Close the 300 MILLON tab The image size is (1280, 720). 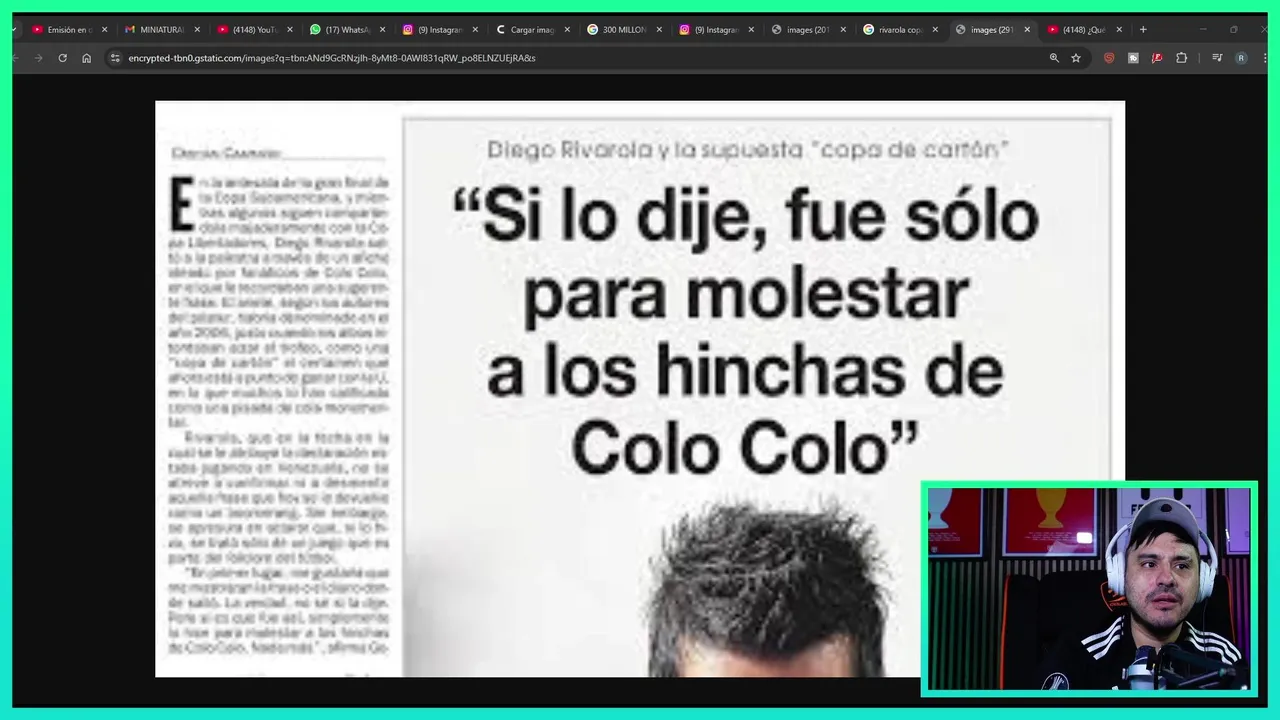point(659,30)
